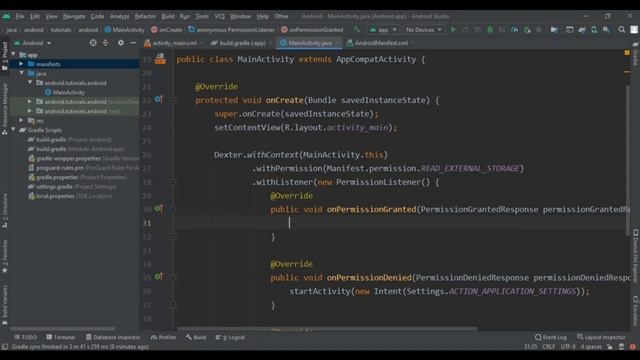Screen dimensions: 640x360
Task: Click the editor horizontal scrollbar
Action: 327,329
